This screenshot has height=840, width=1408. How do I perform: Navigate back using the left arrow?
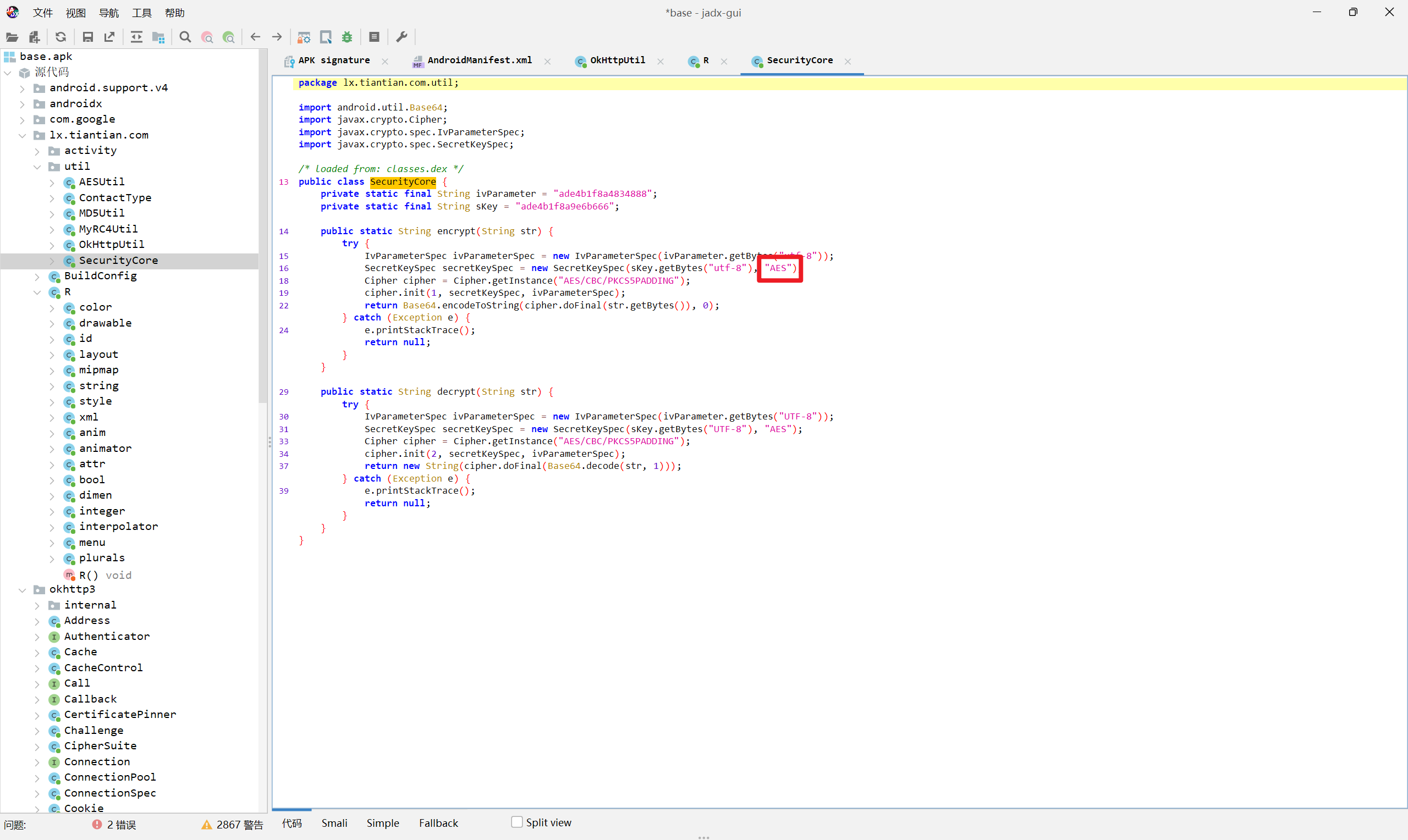(255, 37)
